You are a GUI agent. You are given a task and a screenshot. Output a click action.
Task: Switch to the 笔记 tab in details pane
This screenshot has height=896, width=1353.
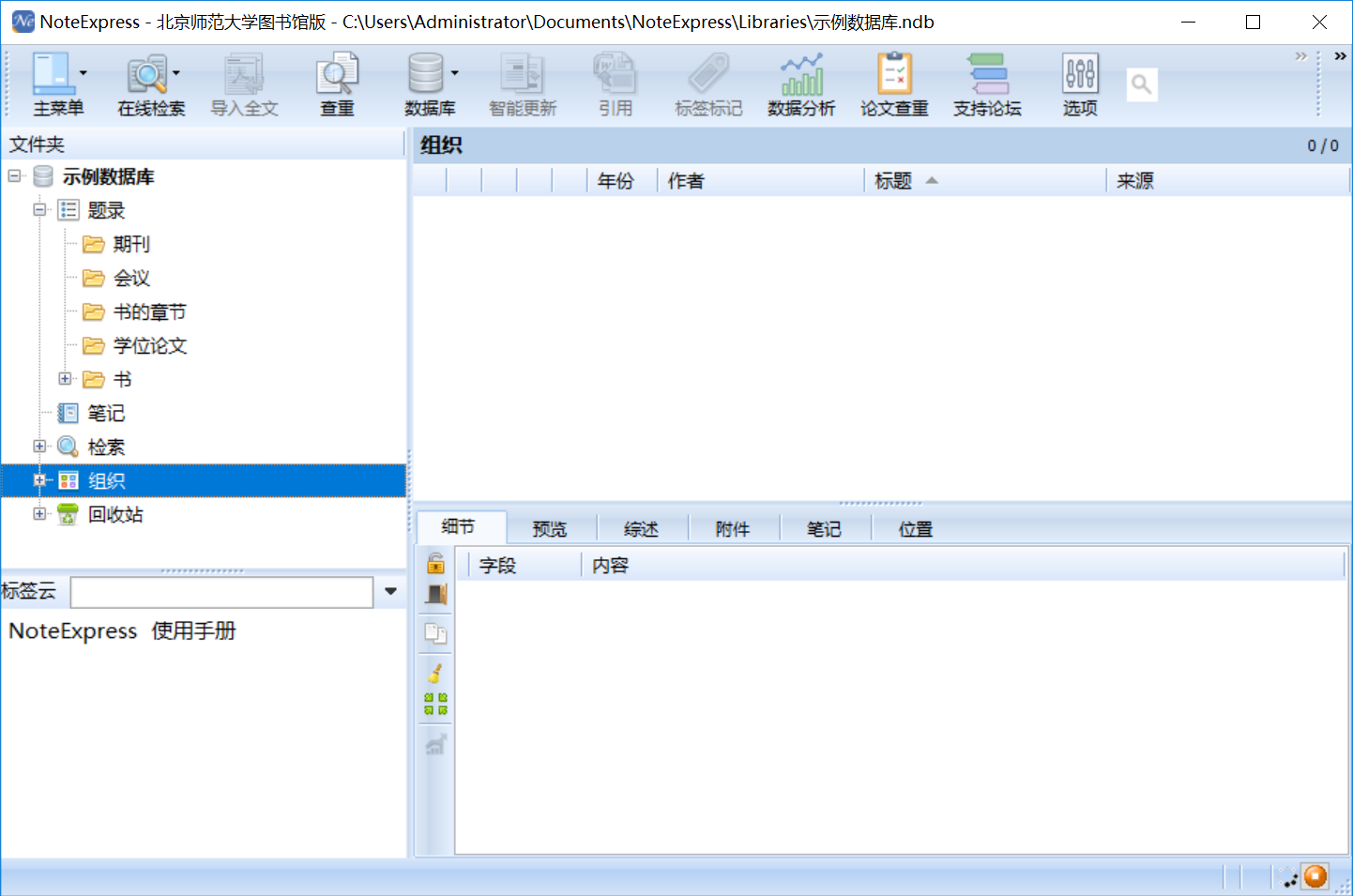click(x=825, y=529)
